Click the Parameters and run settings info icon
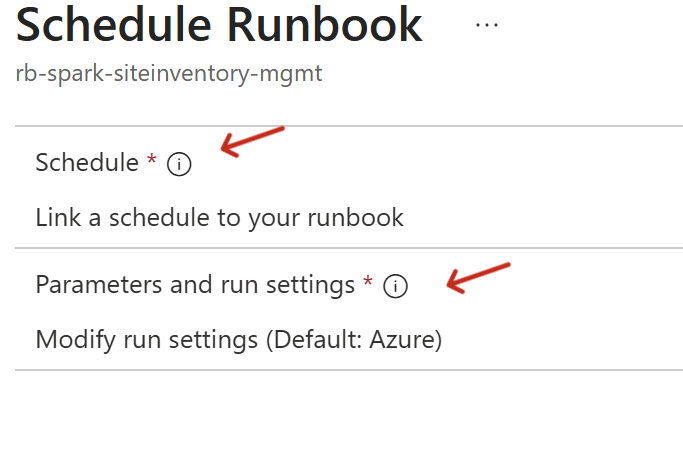Image resolution: width=683 pixels, height=475 pixels. (x=396, y=287)
